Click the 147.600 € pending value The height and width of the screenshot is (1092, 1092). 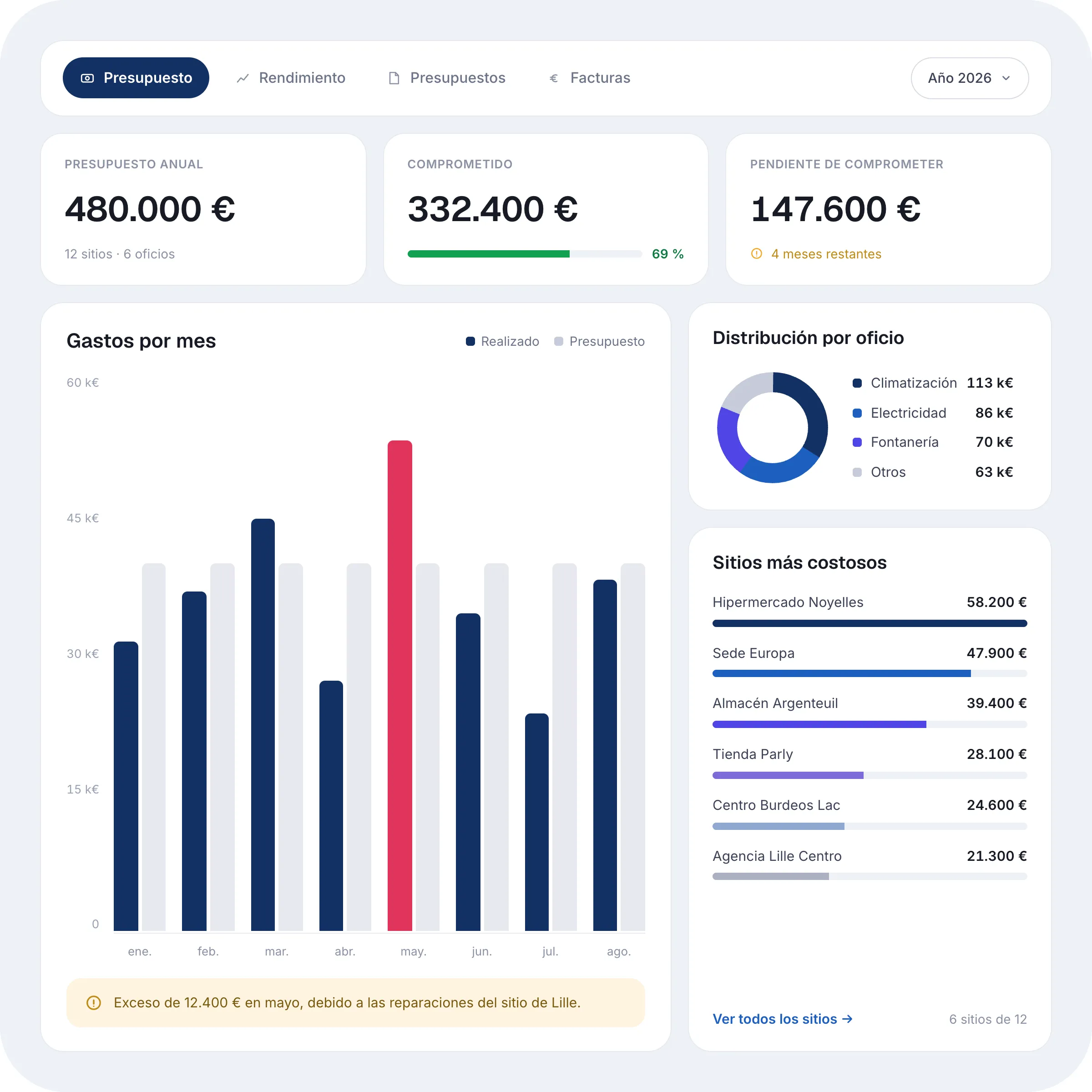(x=835, y=208)
